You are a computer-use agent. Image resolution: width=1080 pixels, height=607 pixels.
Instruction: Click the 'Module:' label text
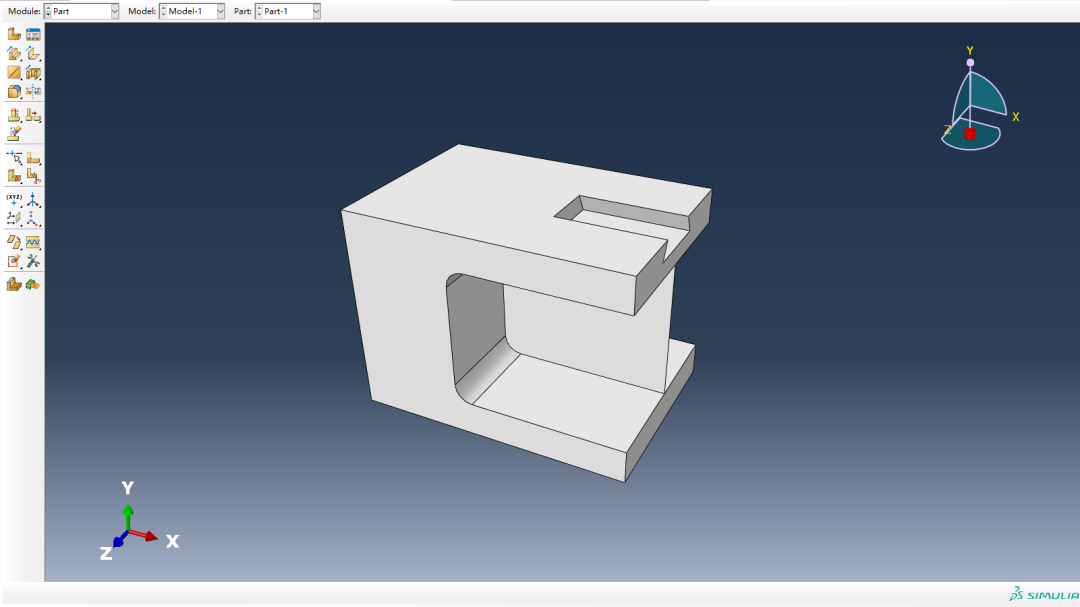[24, 11]
